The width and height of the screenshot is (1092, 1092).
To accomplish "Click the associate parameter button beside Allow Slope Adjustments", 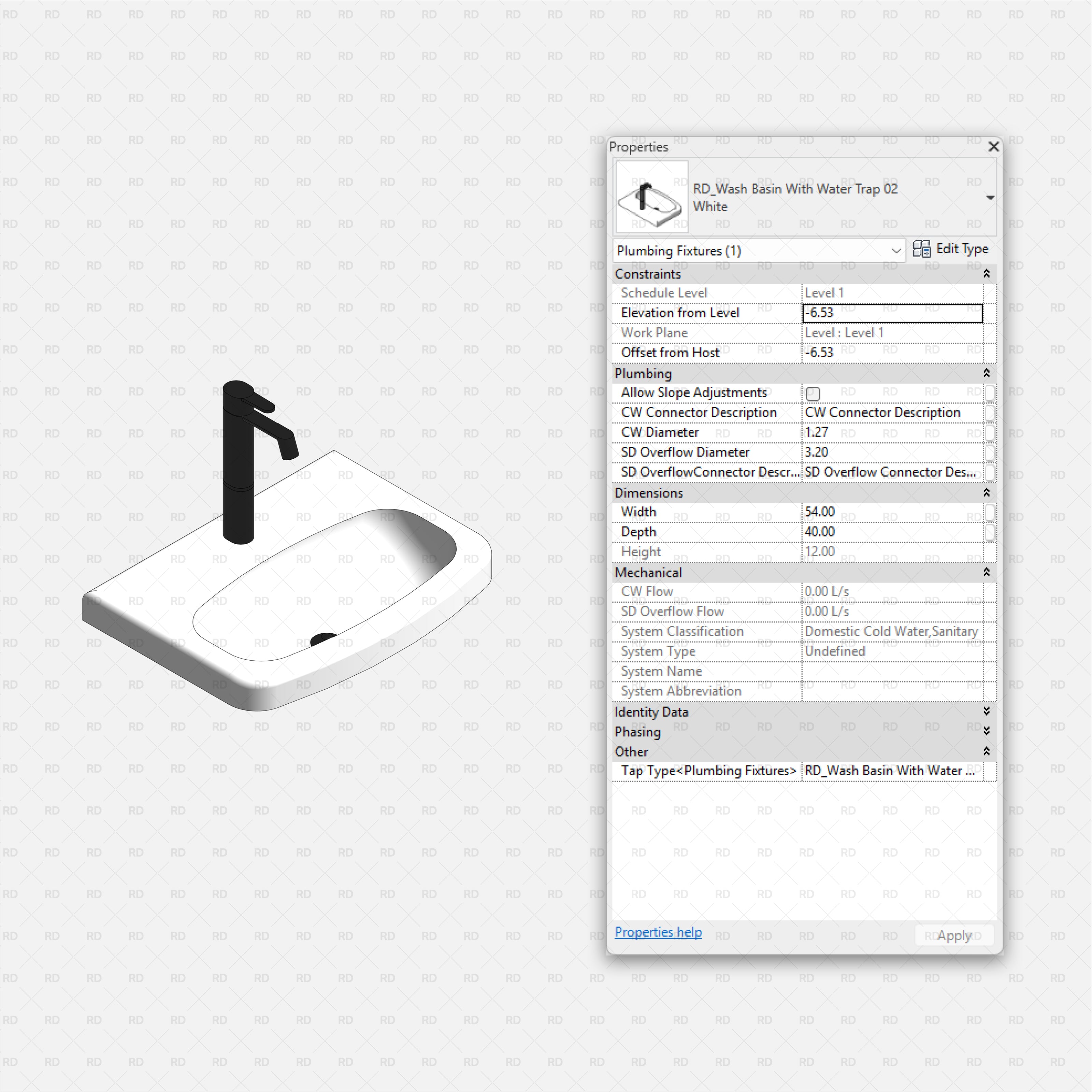I will tap(990, 392).
